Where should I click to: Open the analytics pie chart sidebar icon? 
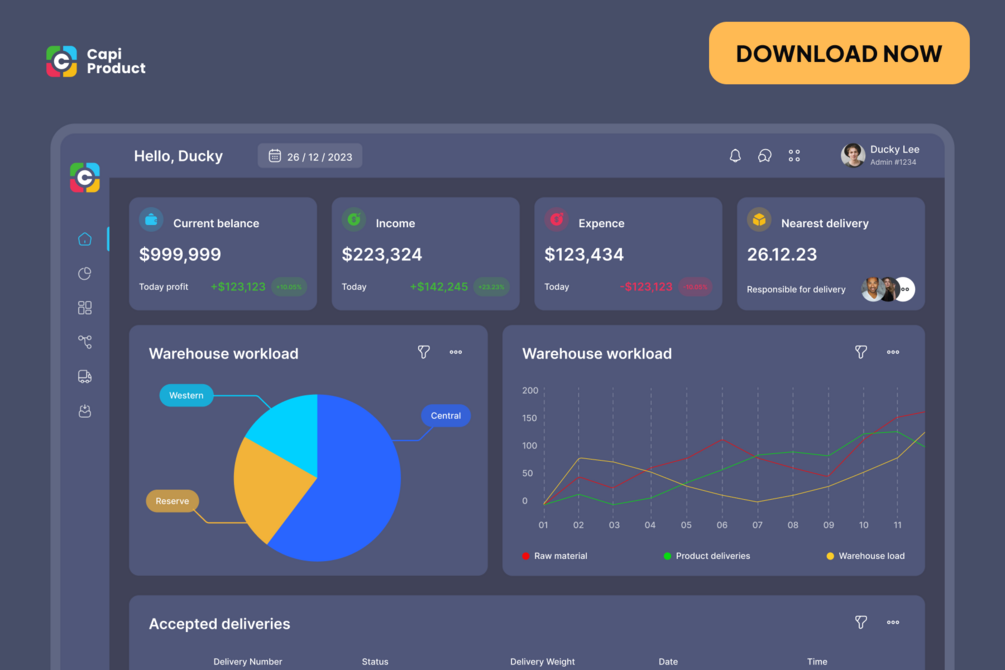coord(85,273)
